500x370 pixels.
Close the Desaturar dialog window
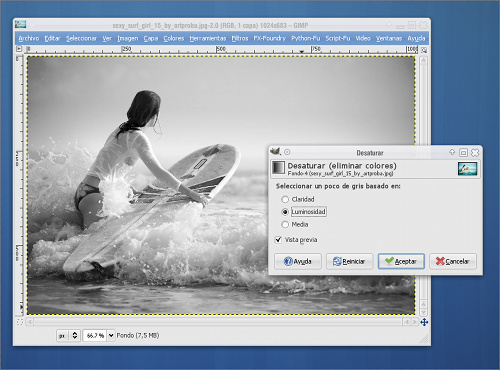pyautogui.click(x=475, y=153)
